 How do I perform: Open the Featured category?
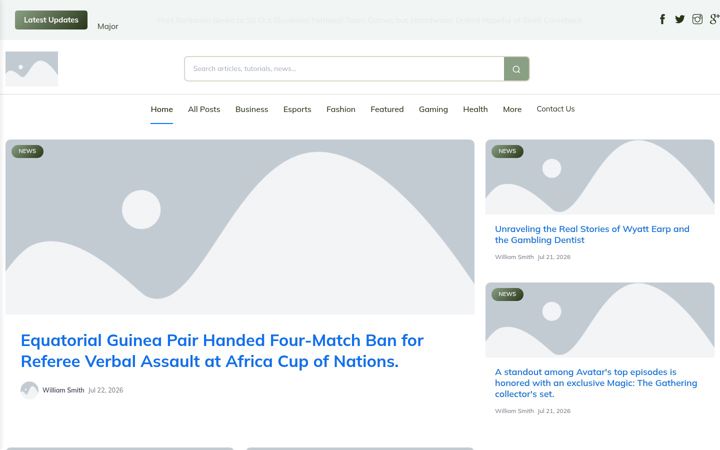tap(387, 109)
